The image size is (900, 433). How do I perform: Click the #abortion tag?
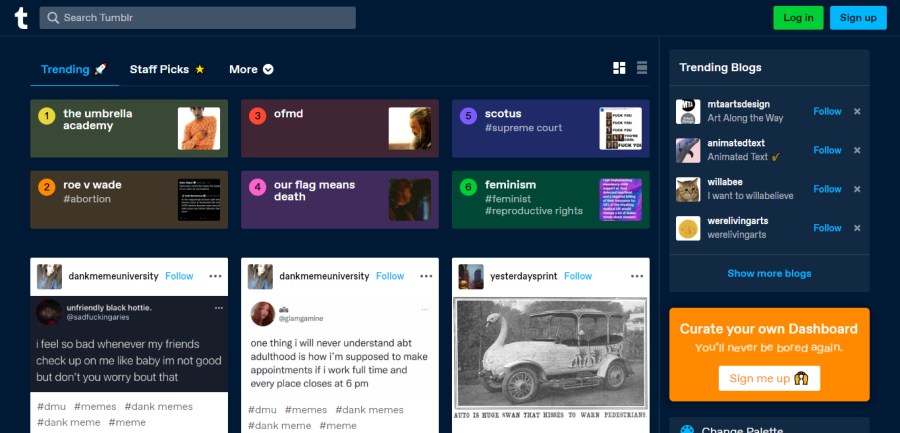(87, 199)
